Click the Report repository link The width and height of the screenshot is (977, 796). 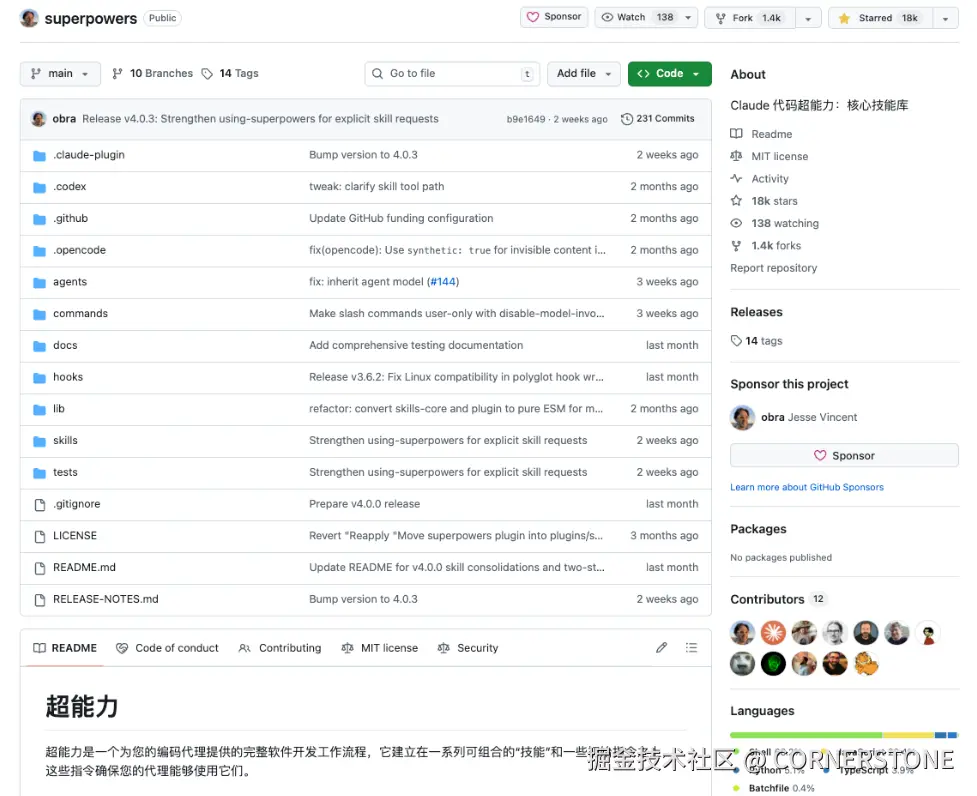(x=773, y=268)
